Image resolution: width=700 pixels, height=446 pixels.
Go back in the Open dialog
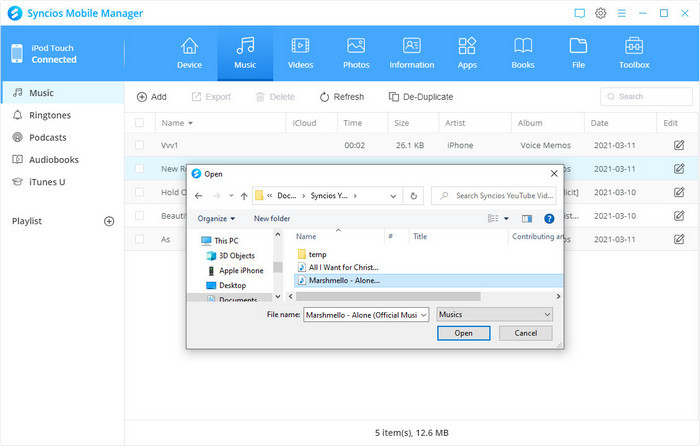(x=199, y=196)
